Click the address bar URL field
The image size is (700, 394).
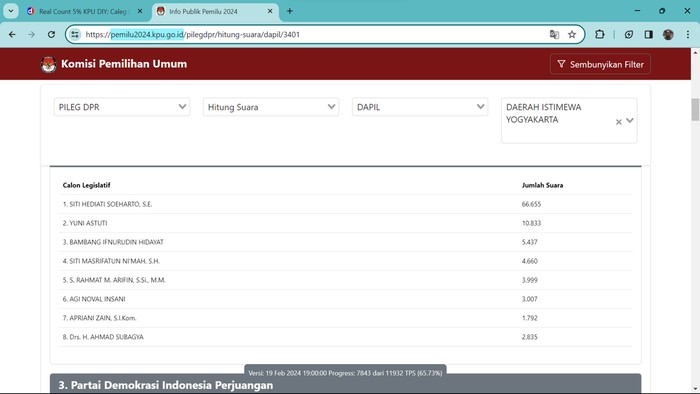(x=312, y=34)
